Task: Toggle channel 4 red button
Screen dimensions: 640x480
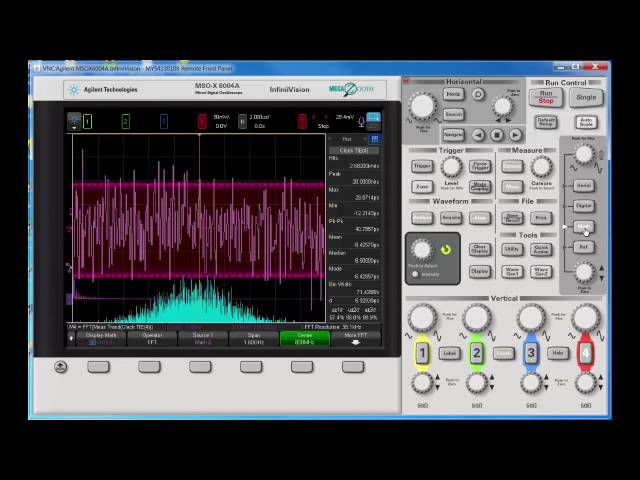Action: (x=585, y=353)
